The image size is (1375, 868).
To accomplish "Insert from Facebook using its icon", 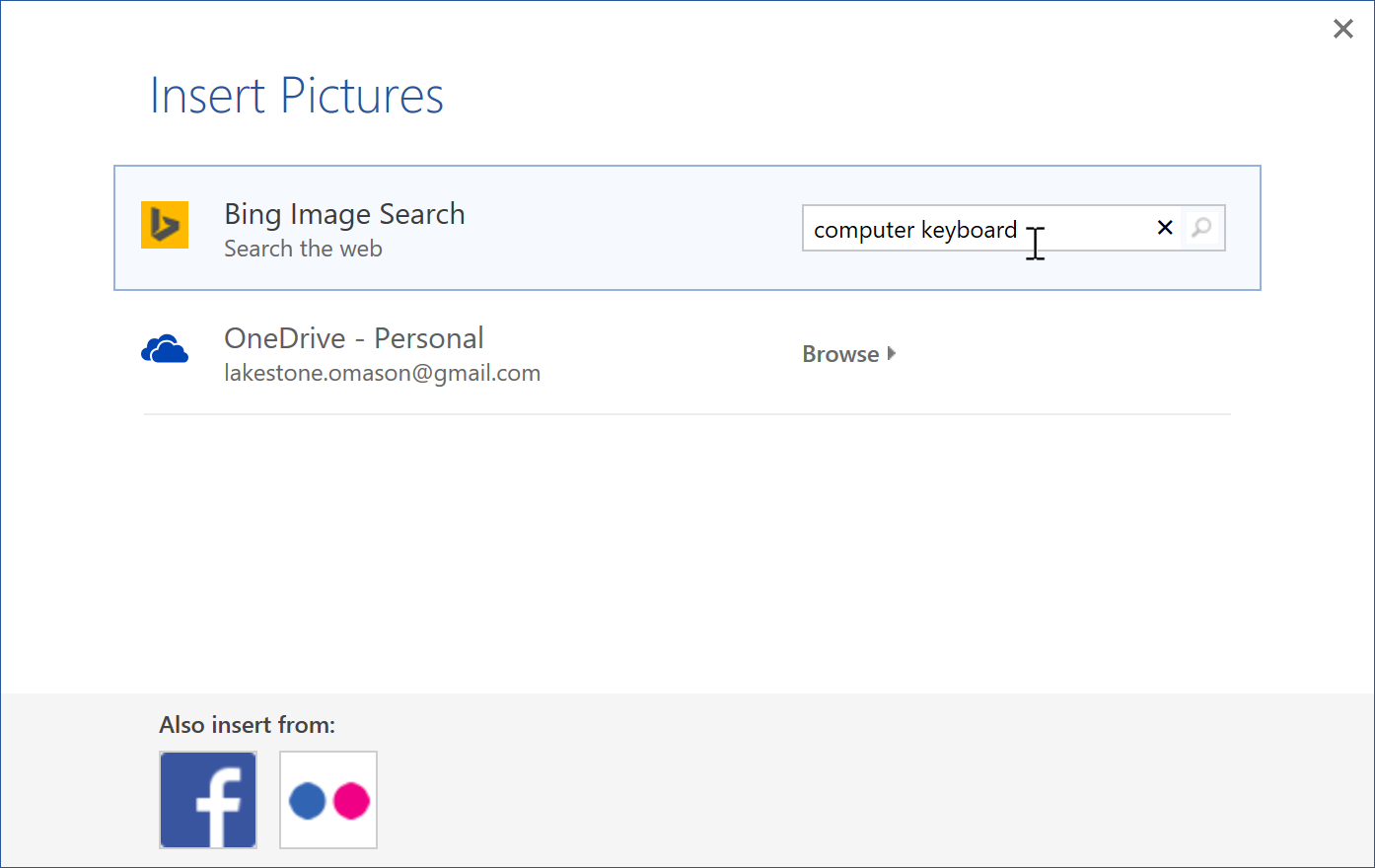I will coord(208,800).
